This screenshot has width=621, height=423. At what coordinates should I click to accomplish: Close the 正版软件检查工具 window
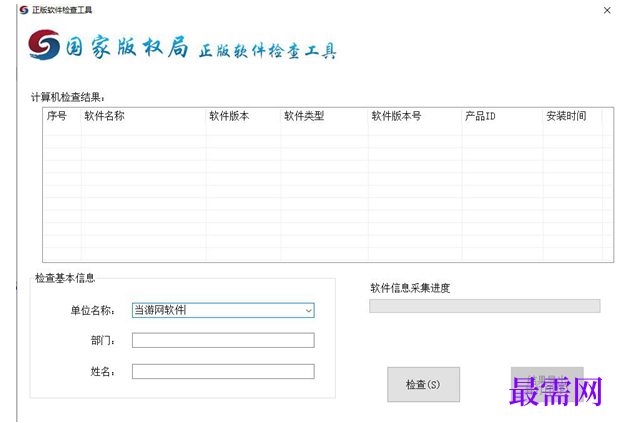(607, 10)
